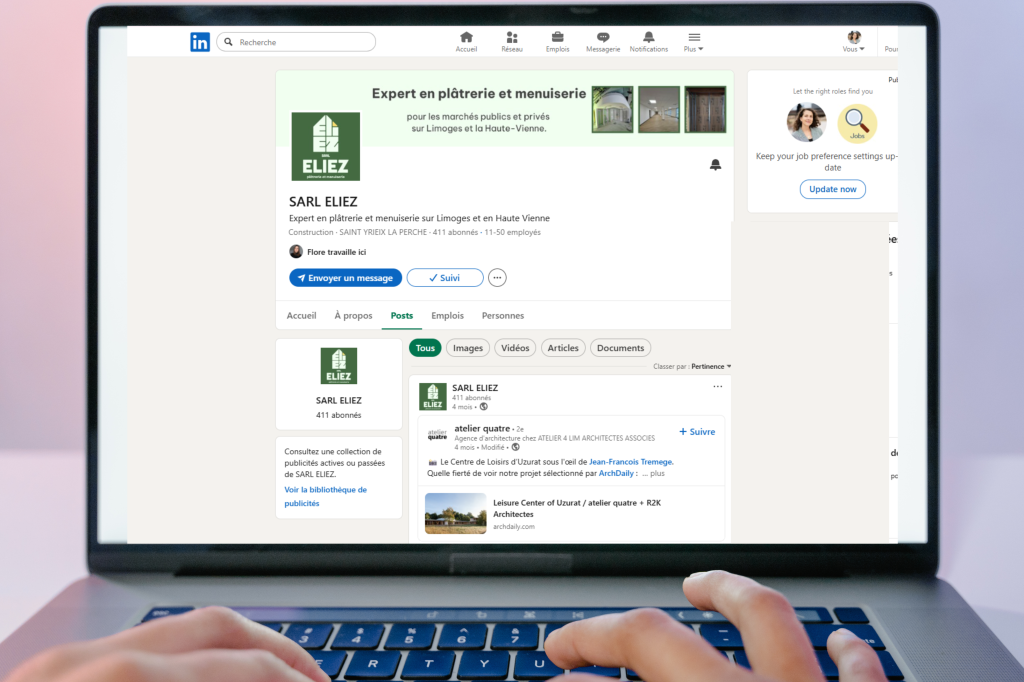Click the large ELIEZ company logo
Image resolution: width=1024 pixels, height=682 pixels.
325,146
